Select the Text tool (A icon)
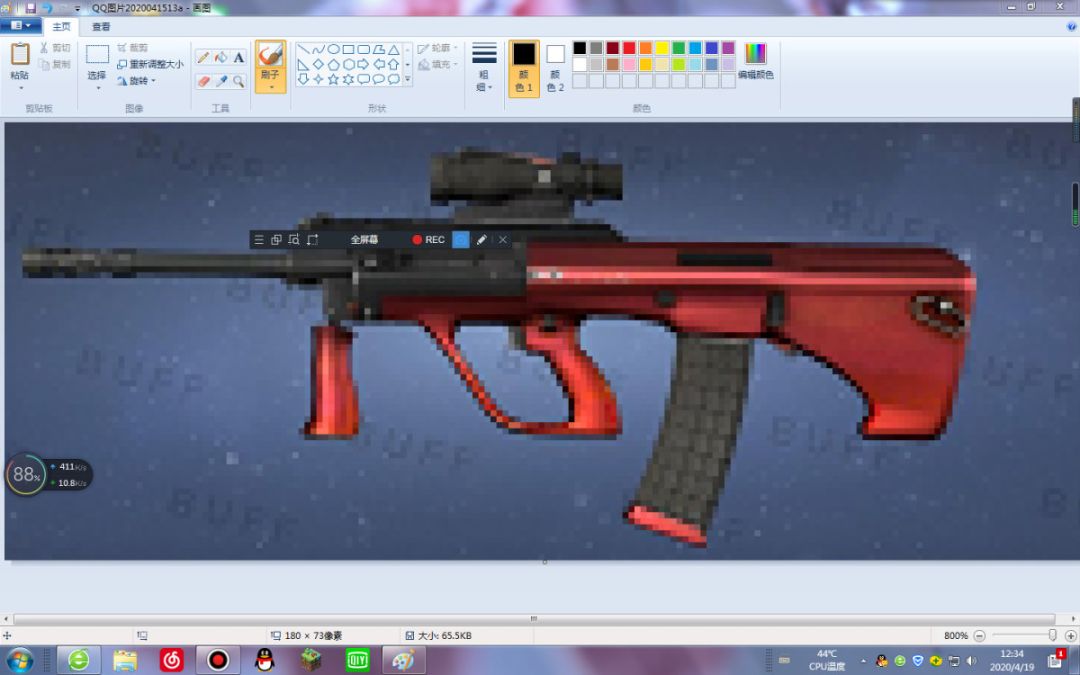Viewport: 1080px width, 675px height. pos(238,58)
